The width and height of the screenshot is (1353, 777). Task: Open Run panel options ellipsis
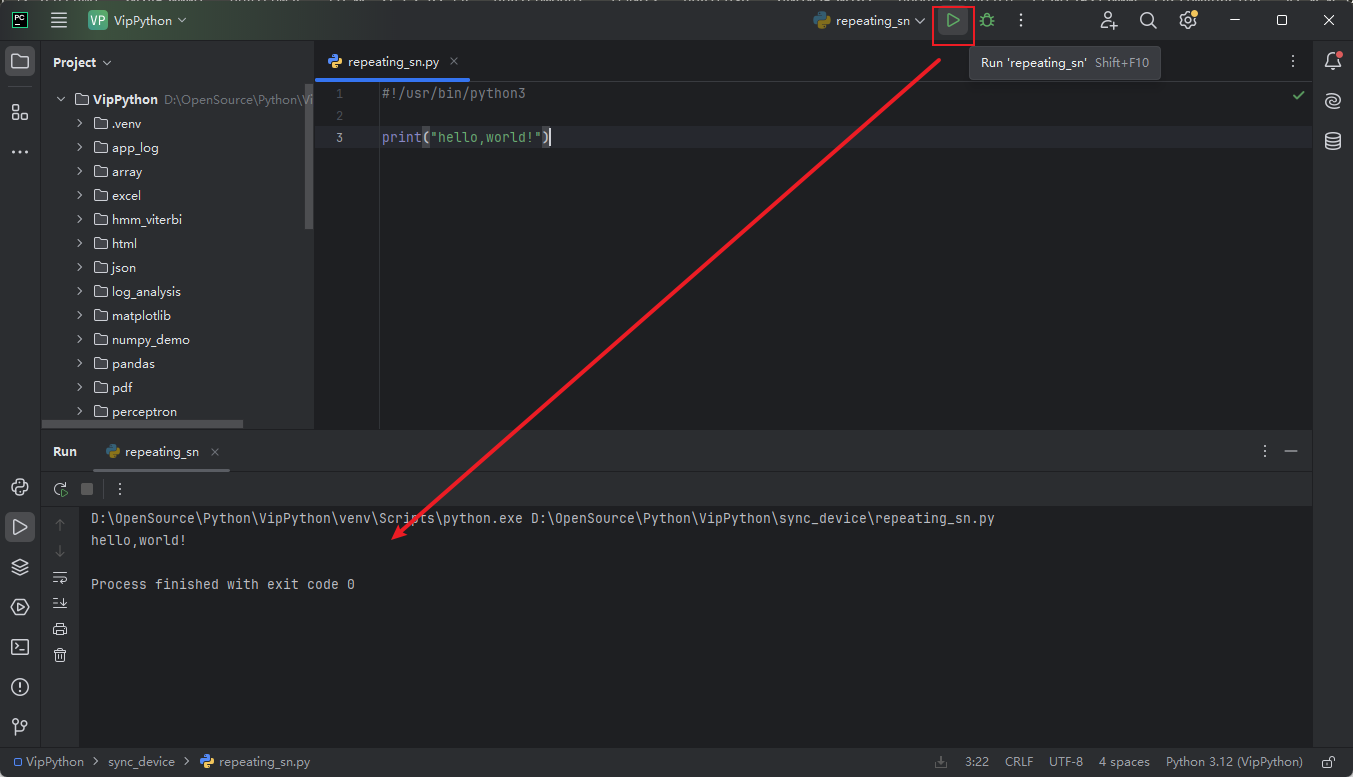coord(1265,452)
